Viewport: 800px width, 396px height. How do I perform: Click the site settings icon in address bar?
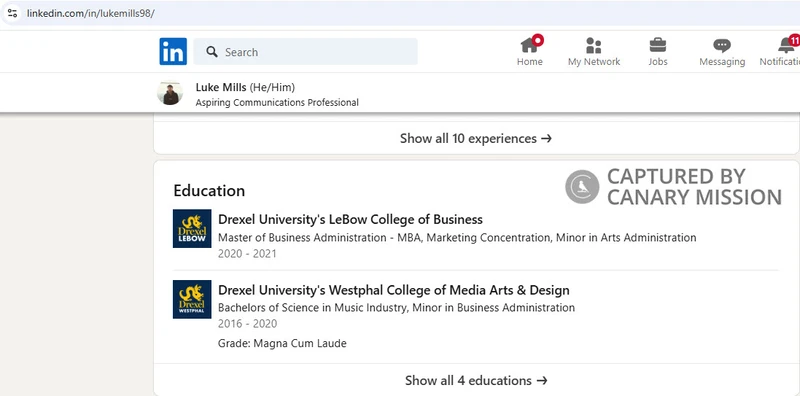pos(12,13)
